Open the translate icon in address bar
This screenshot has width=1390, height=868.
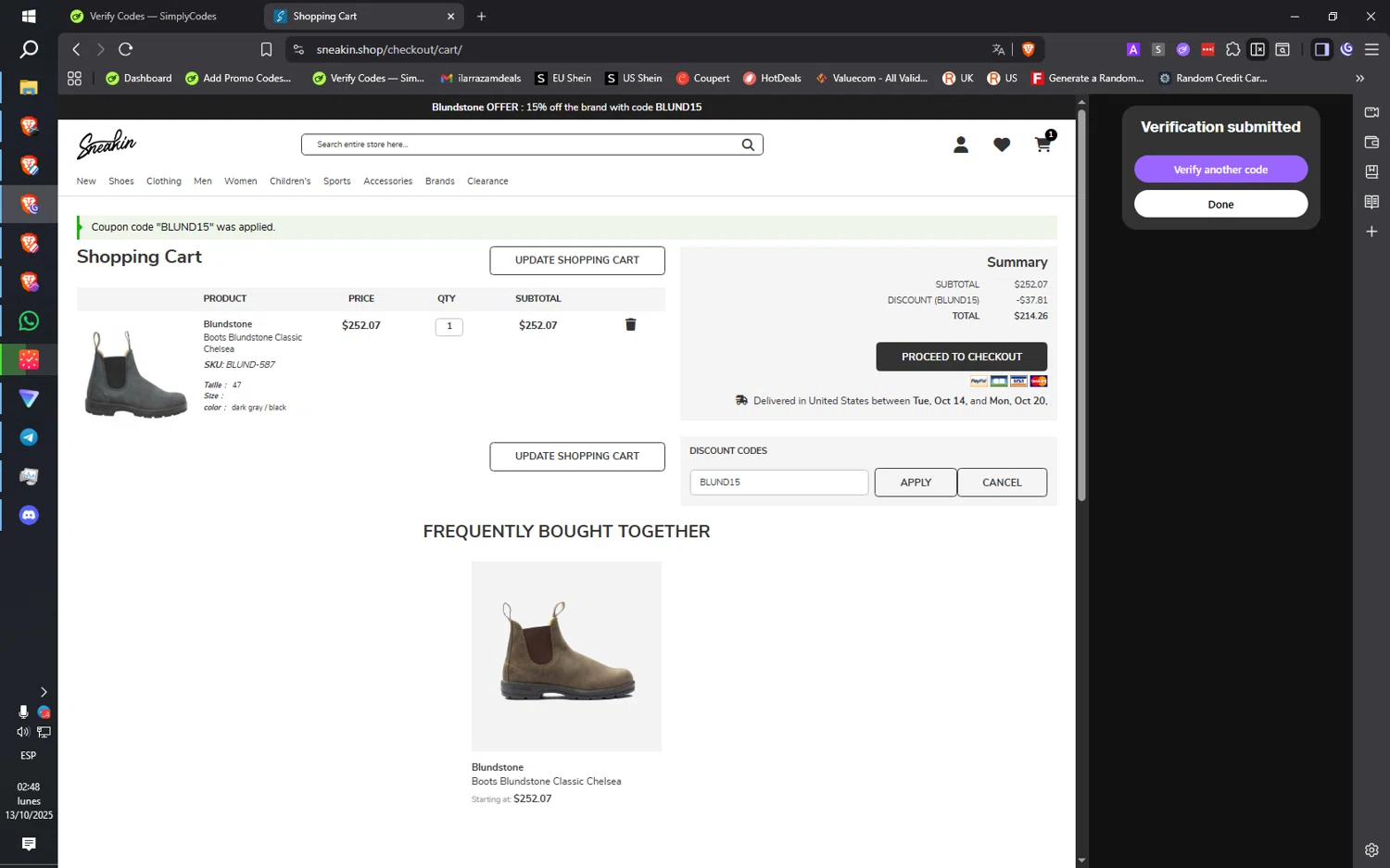[x=998, y=49]
